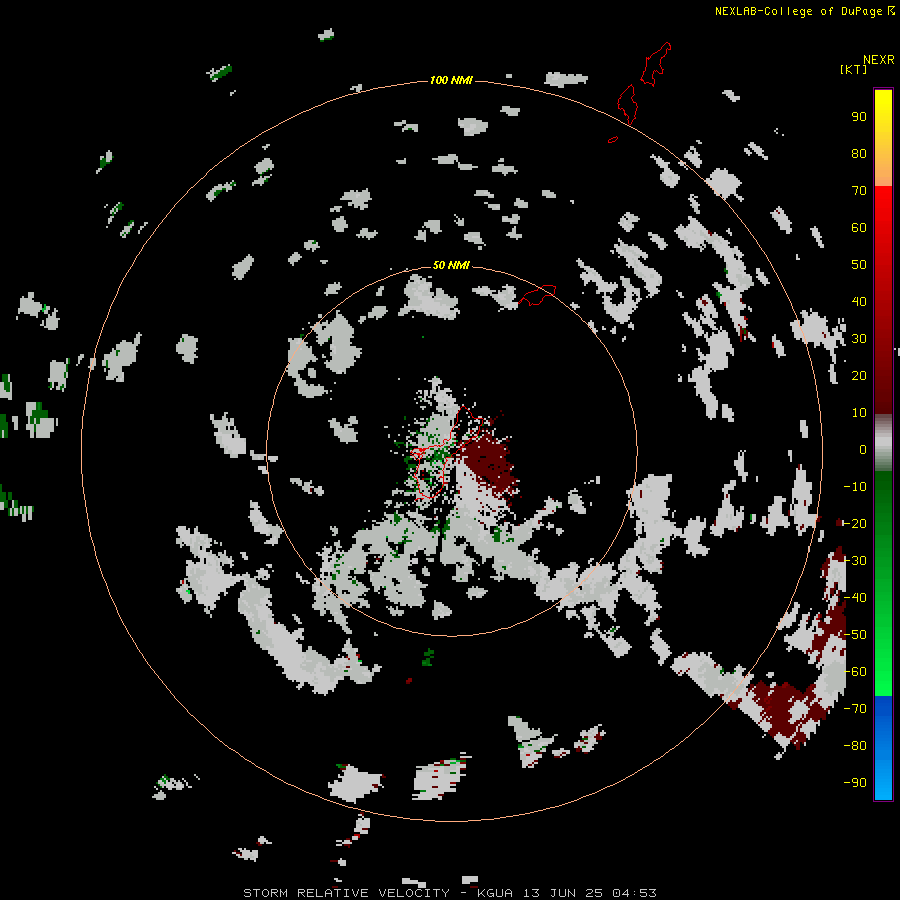Click the dark red velocity patch beside Guam
This screenshot has height=900, width=900.
490,462
